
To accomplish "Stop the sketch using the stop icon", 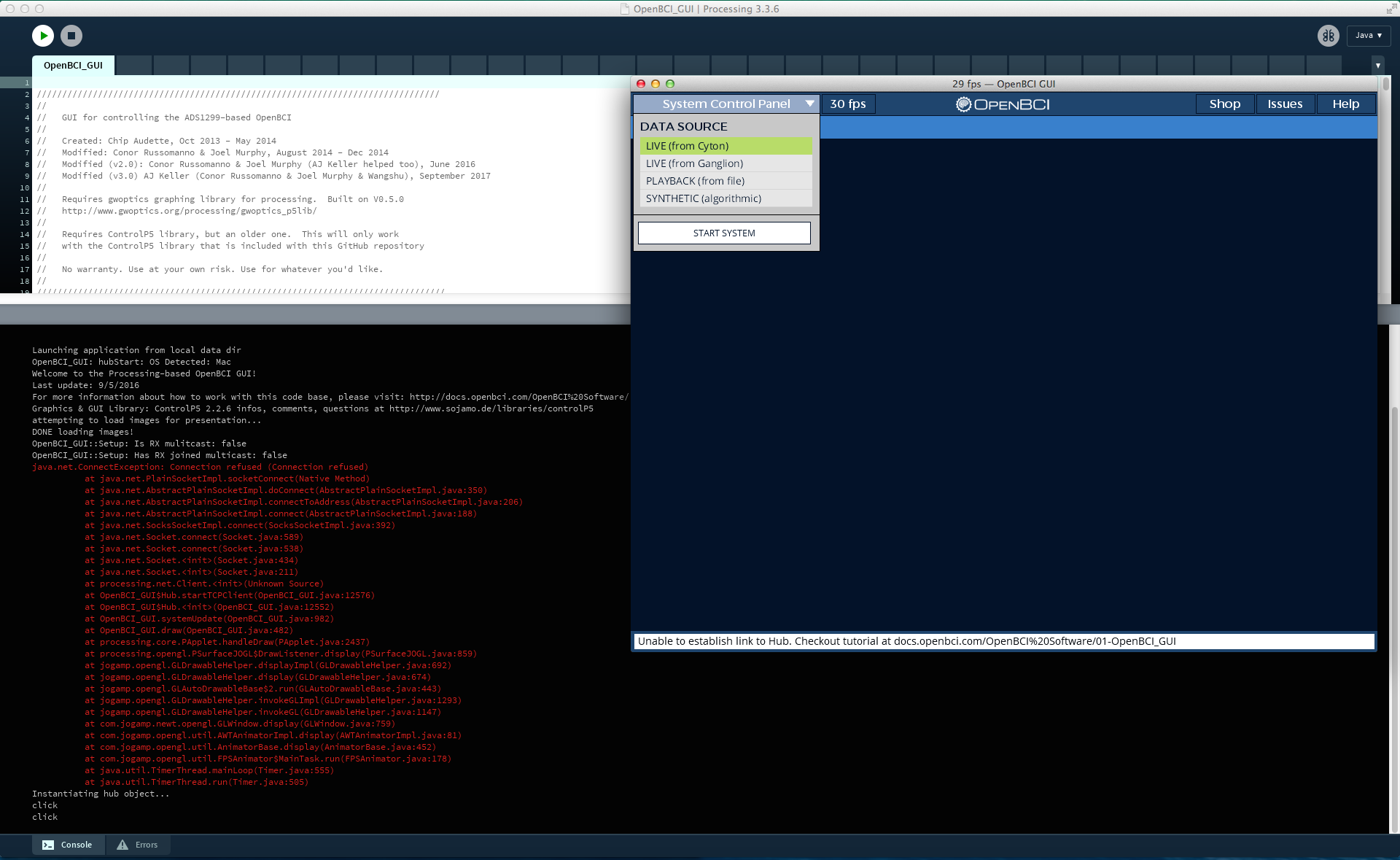I will [70, 35].
